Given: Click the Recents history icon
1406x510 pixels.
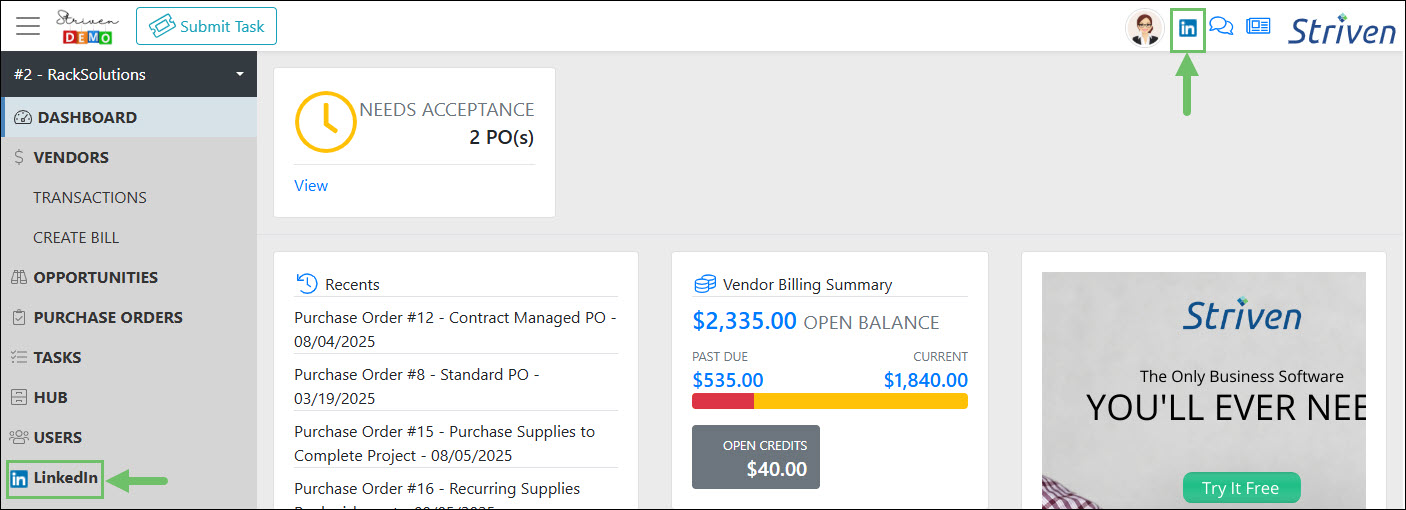Looking at the screenshot, I should click(x=307, y=284).
